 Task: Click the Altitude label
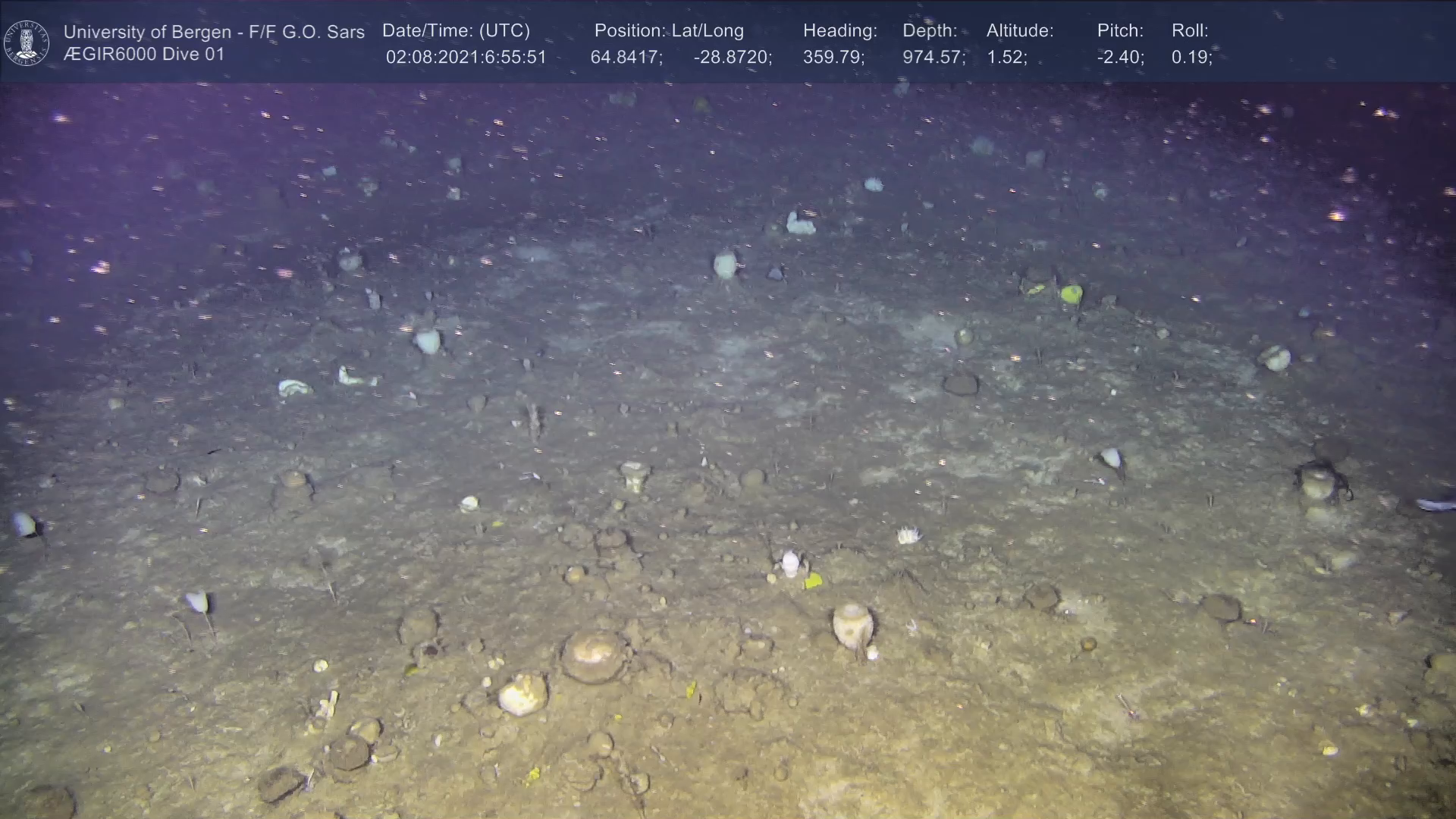pyautogui.click(x=1020, y=30)
